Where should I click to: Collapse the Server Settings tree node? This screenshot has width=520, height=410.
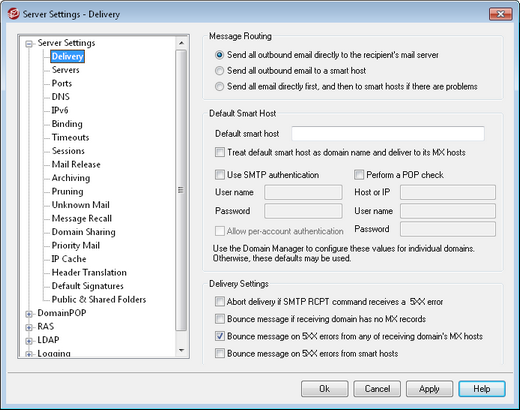[x=29, y=44]
